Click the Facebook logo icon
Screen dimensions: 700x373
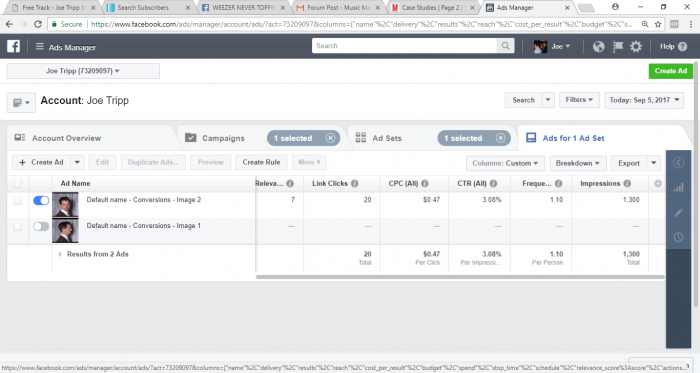click(13, 46)
